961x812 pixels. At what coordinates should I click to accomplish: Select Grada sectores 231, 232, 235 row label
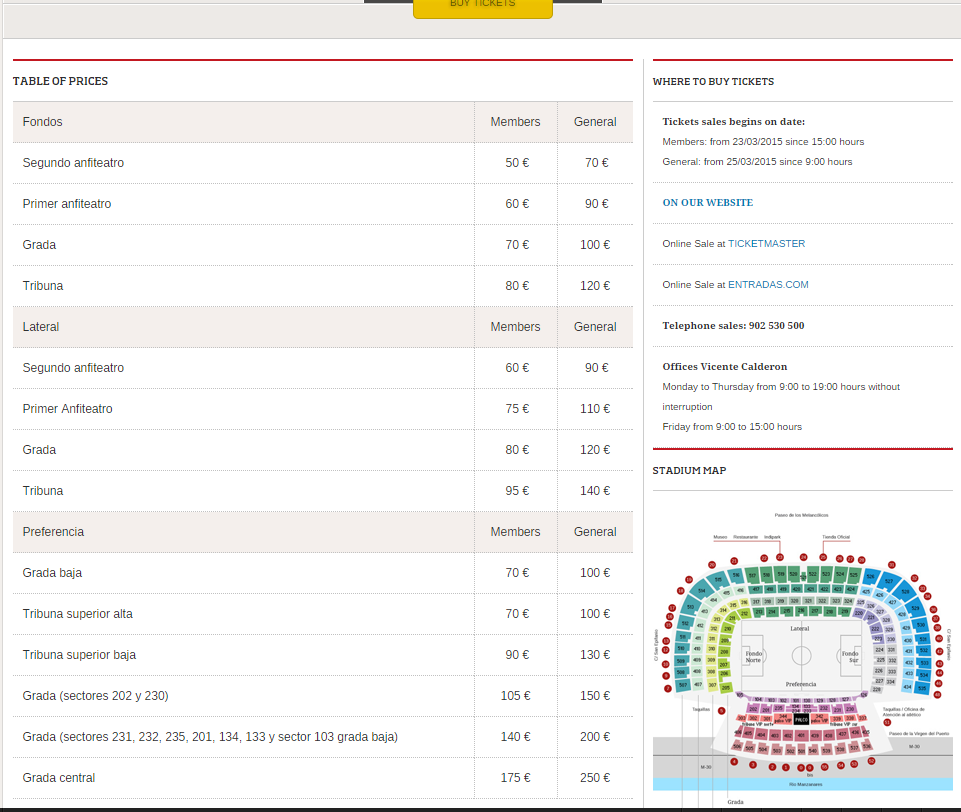coord(210,738)
